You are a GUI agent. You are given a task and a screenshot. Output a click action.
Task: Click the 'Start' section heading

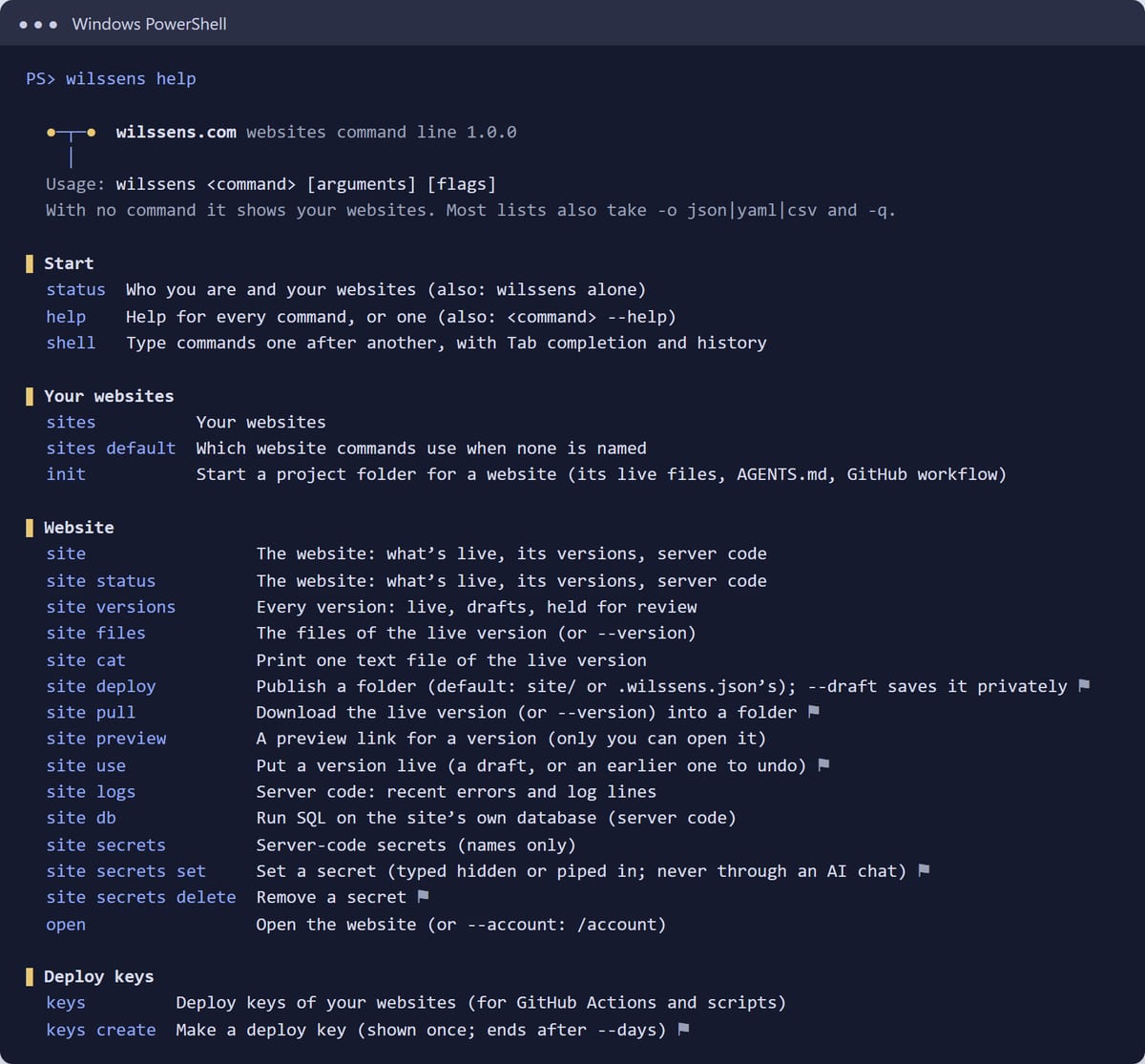(x=69, y=263)
